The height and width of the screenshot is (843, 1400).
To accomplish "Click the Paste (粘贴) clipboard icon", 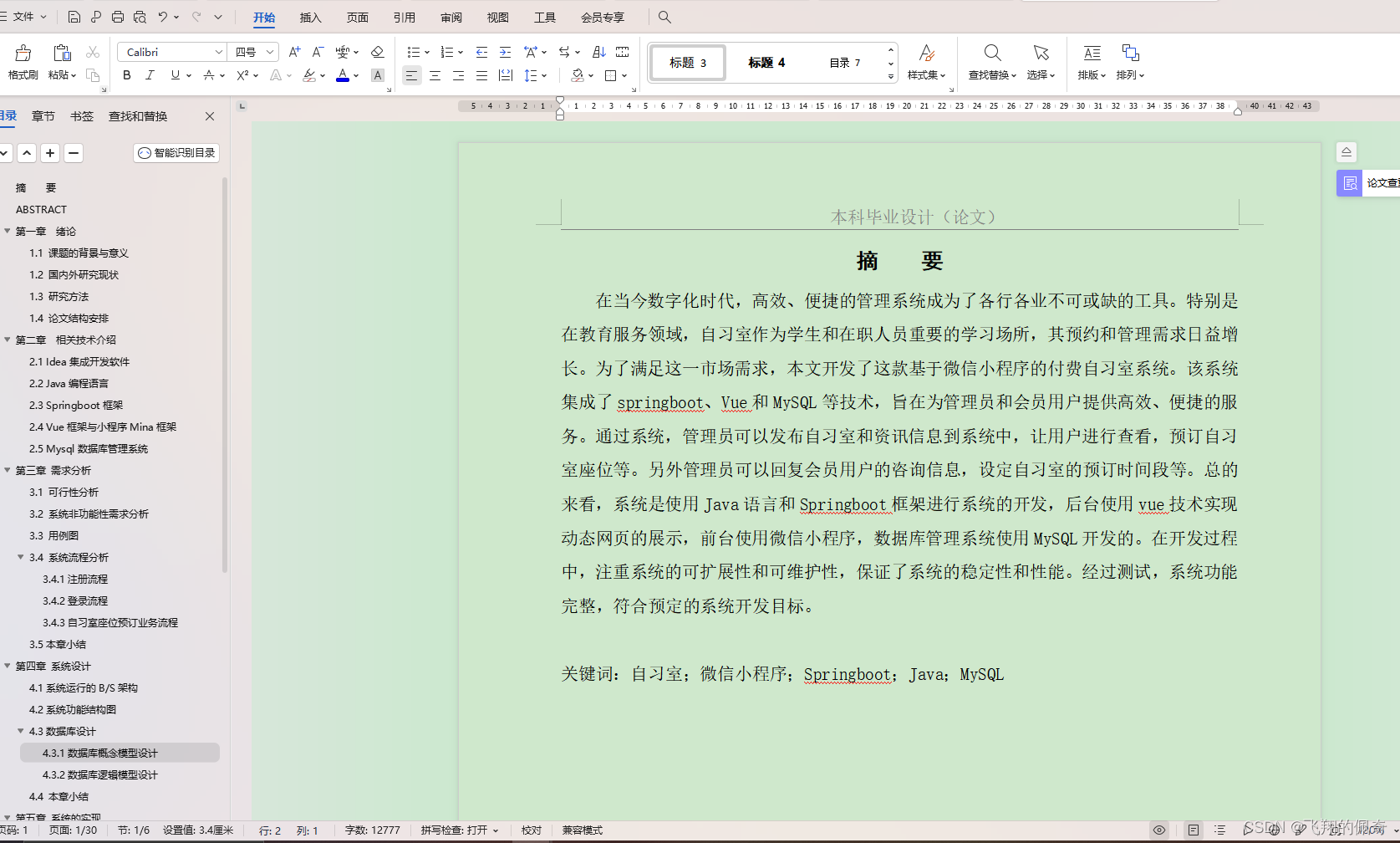I will click(x=62, y=54).
